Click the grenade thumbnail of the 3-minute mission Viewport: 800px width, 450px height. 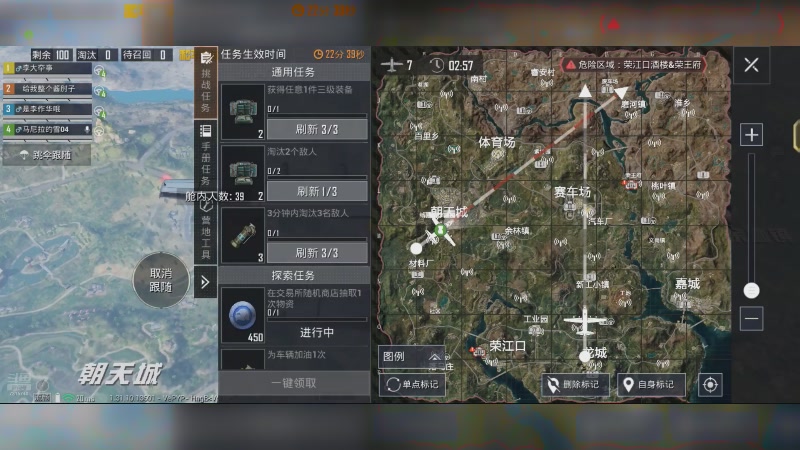(x=243, y=235)
